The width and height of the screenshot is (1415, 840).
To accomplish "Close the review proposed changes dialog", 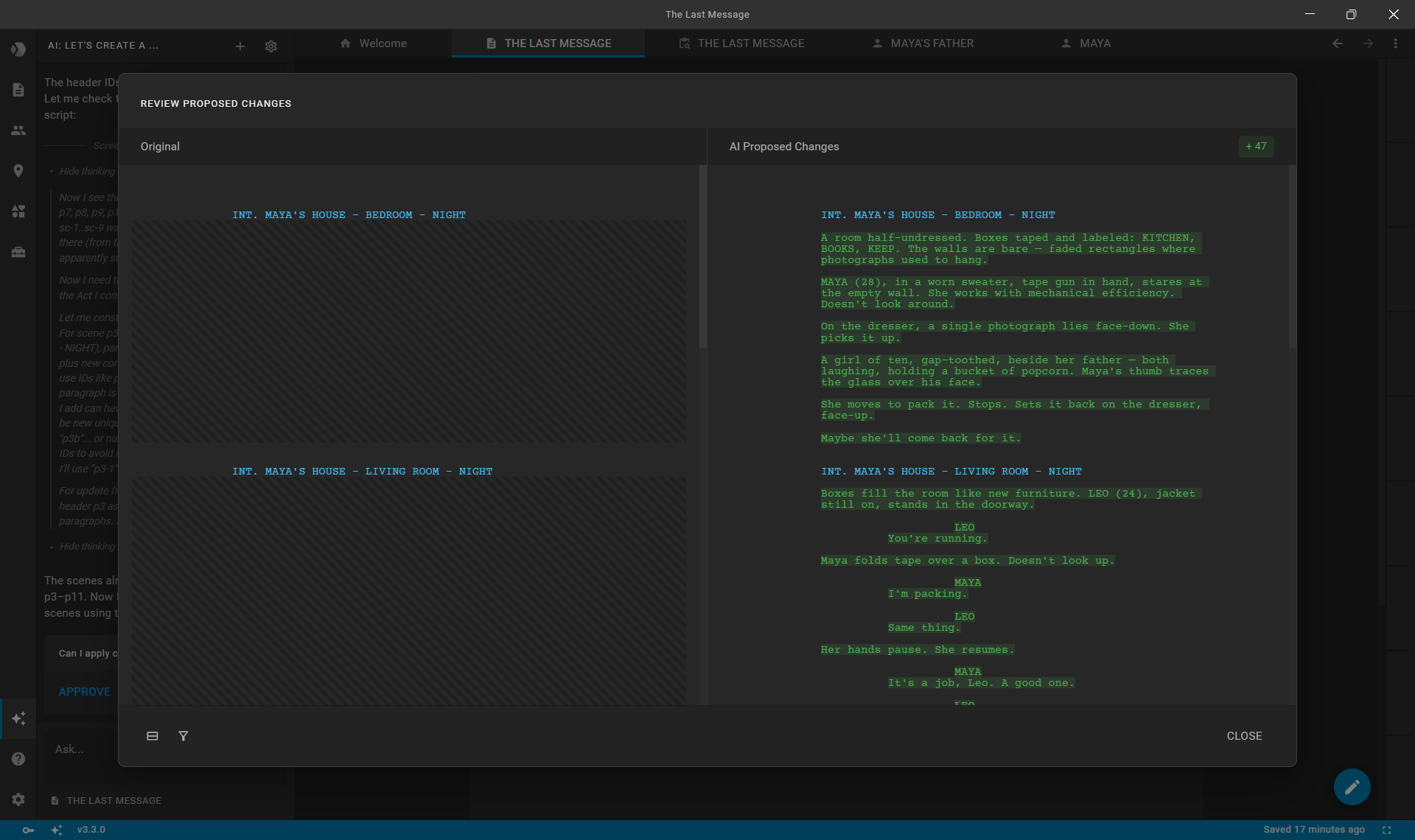I will (x=1244, y=736).
